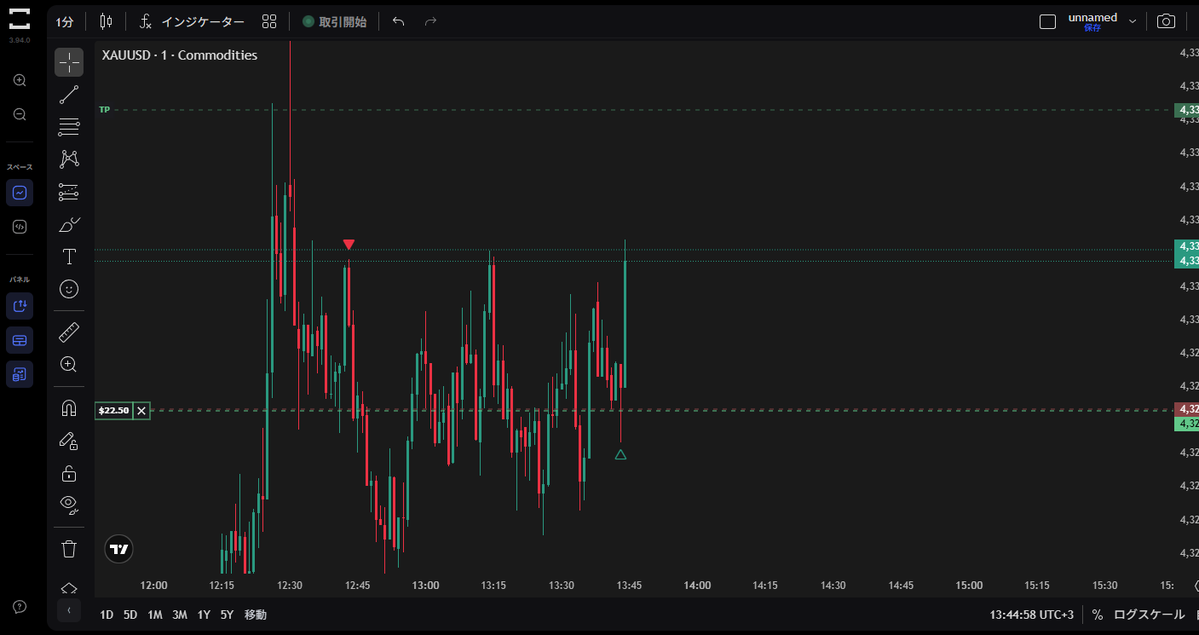Toggle lock all drawings

pyautogui.click(x=69, y=474)
